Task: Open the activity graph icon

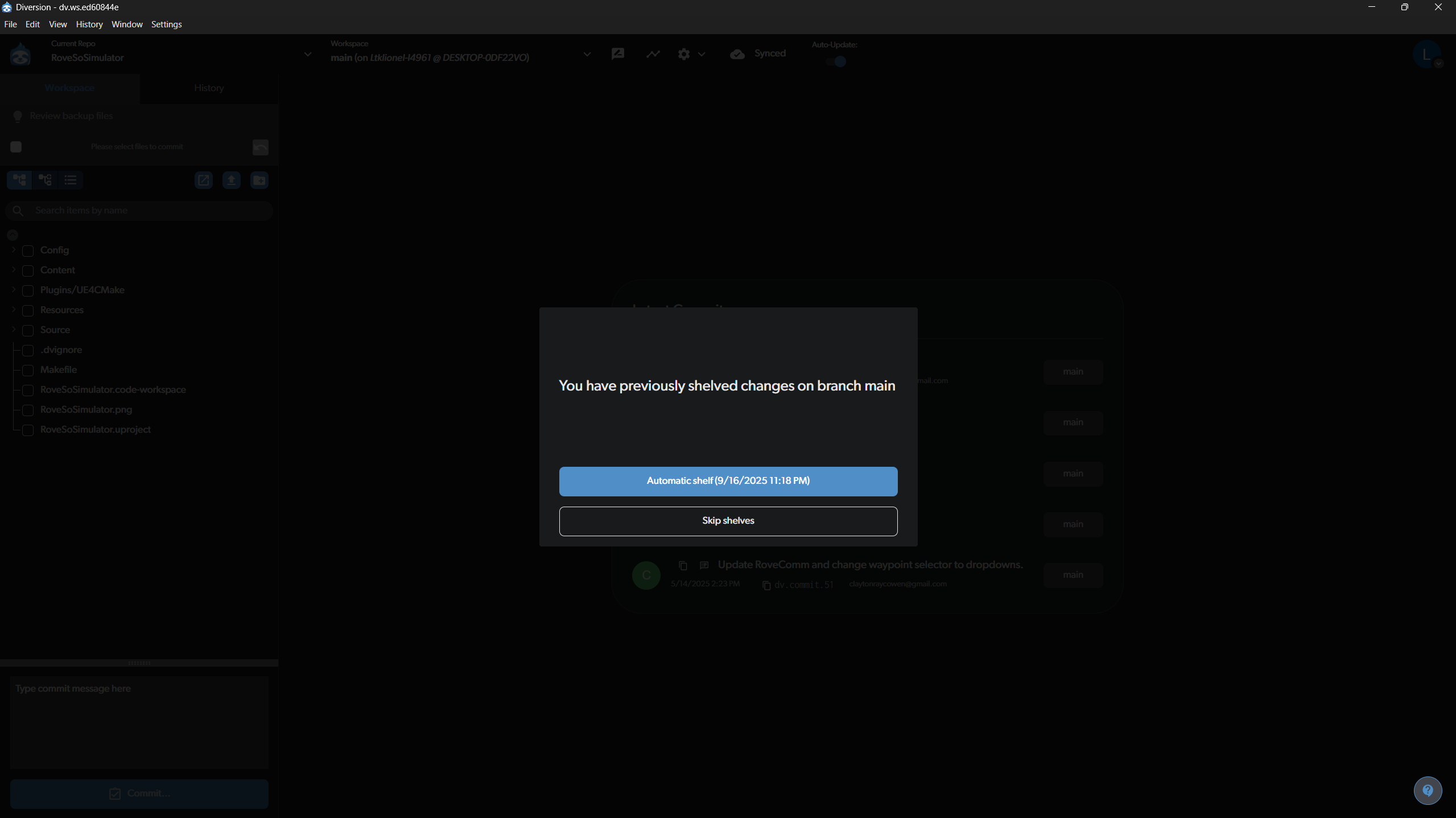Action: (x=653, y=54)
